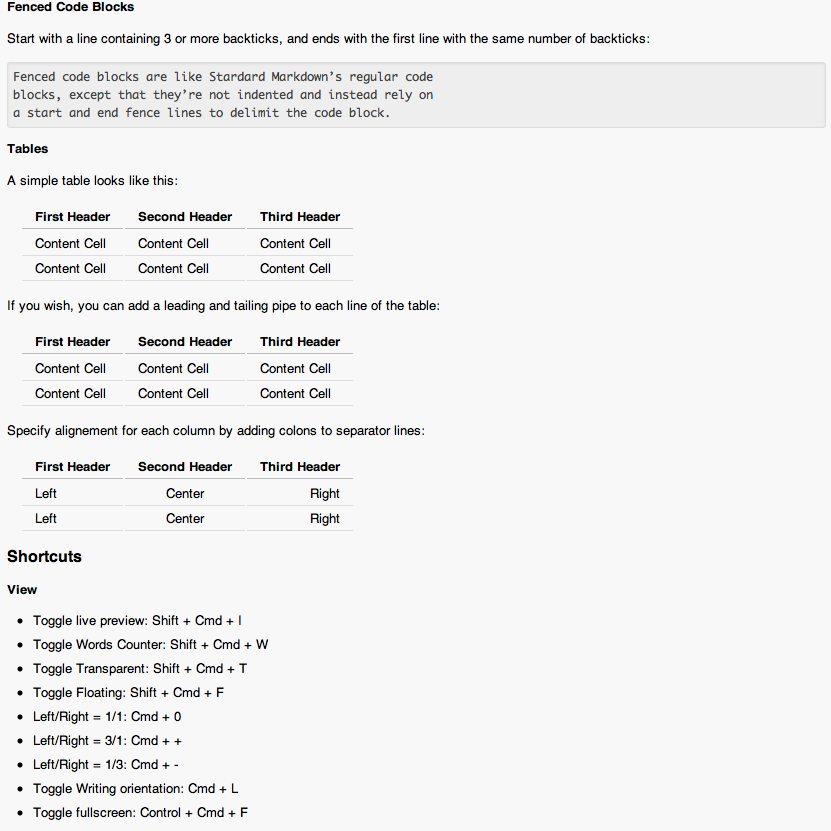Click the "Toggle Transparent" shortcut entry
Screen dimensions: 831x831
pyautogui.click(x=140, y=669)
